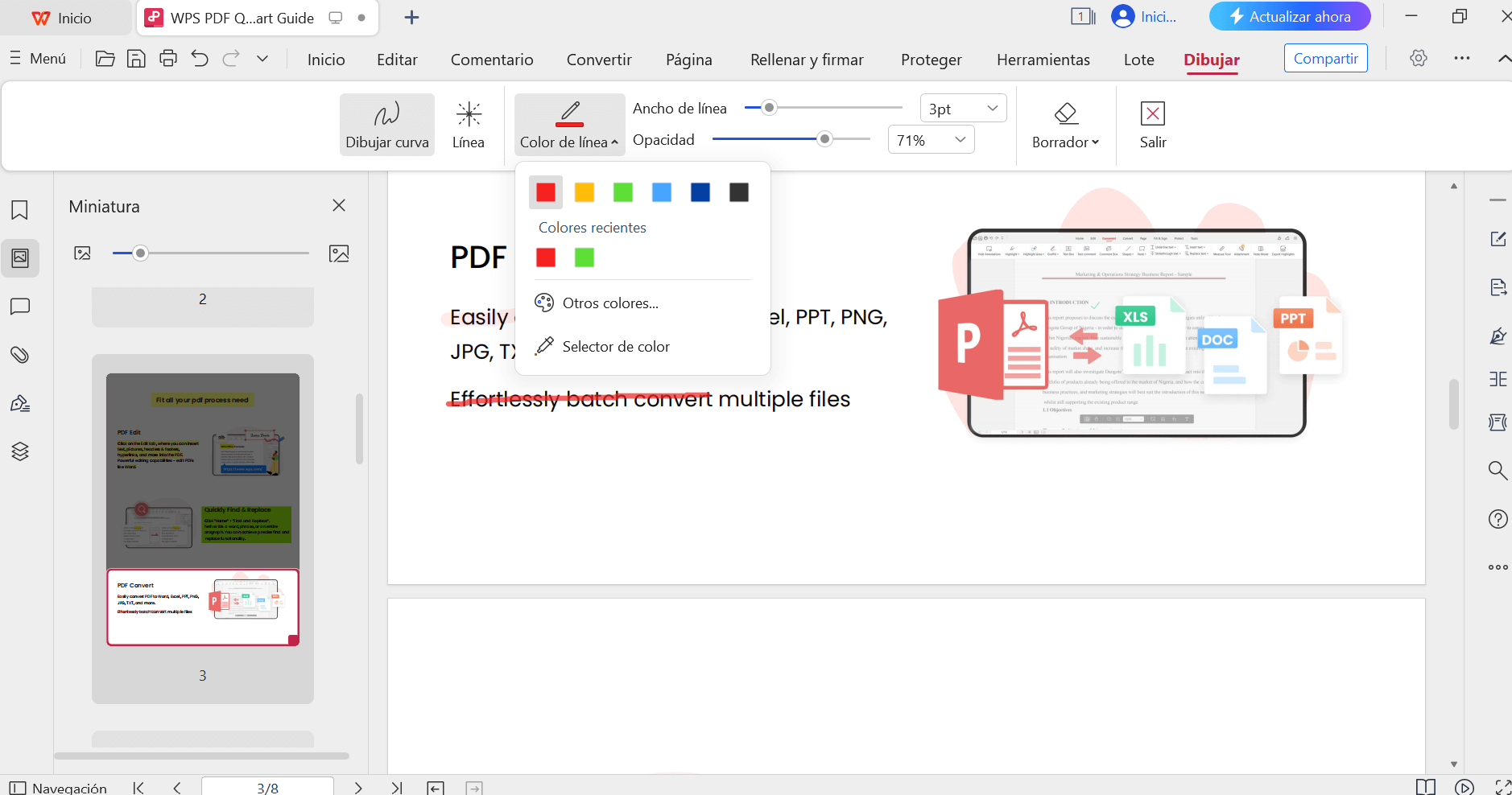The height and width of the screenshot is (795, 1512).
Task: Click the Compartir button
Action: pyautogui.click(x=1324, y=59)
